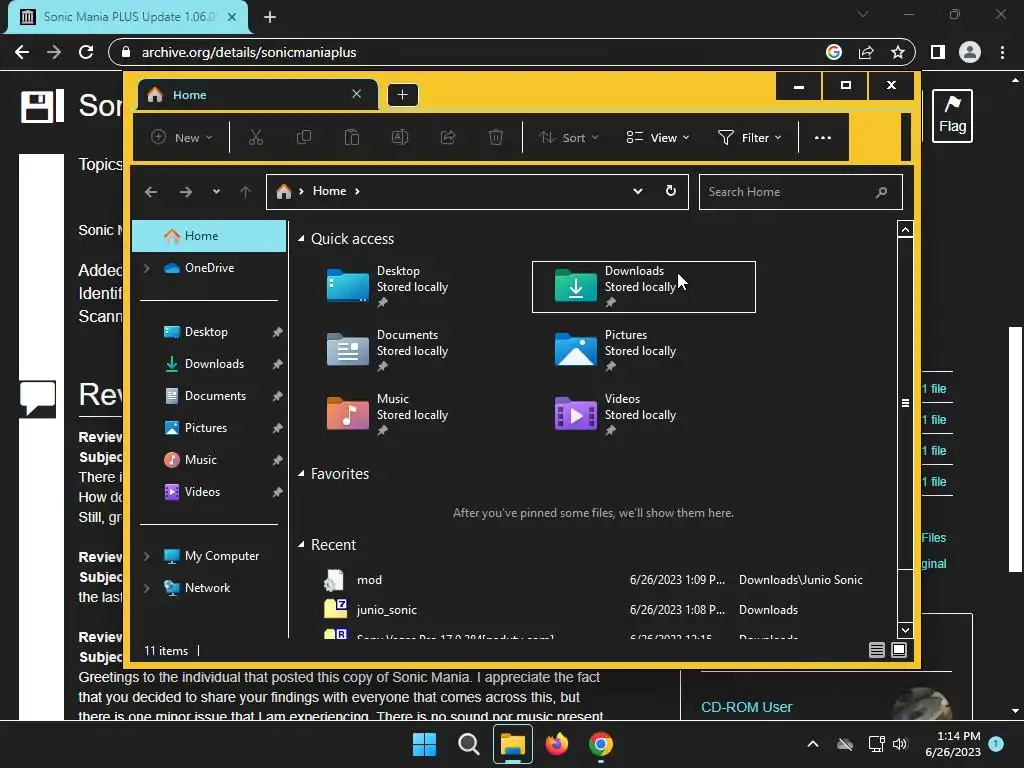
Task: Open the Sort options dropdown
Action: [568, 138]
